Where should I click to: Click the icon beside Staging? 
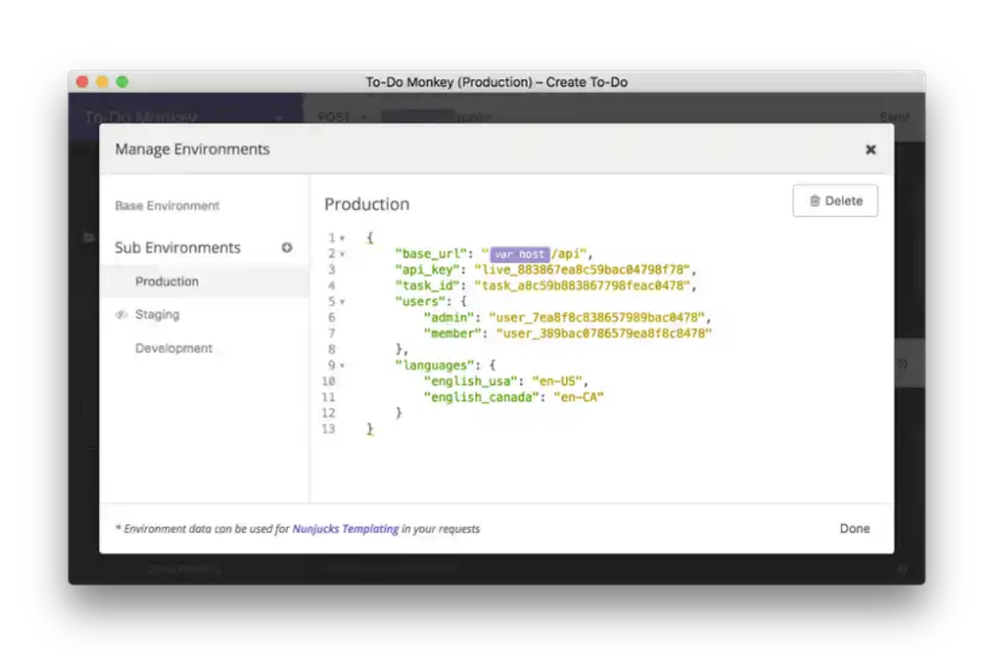click(x=121, y=314)
